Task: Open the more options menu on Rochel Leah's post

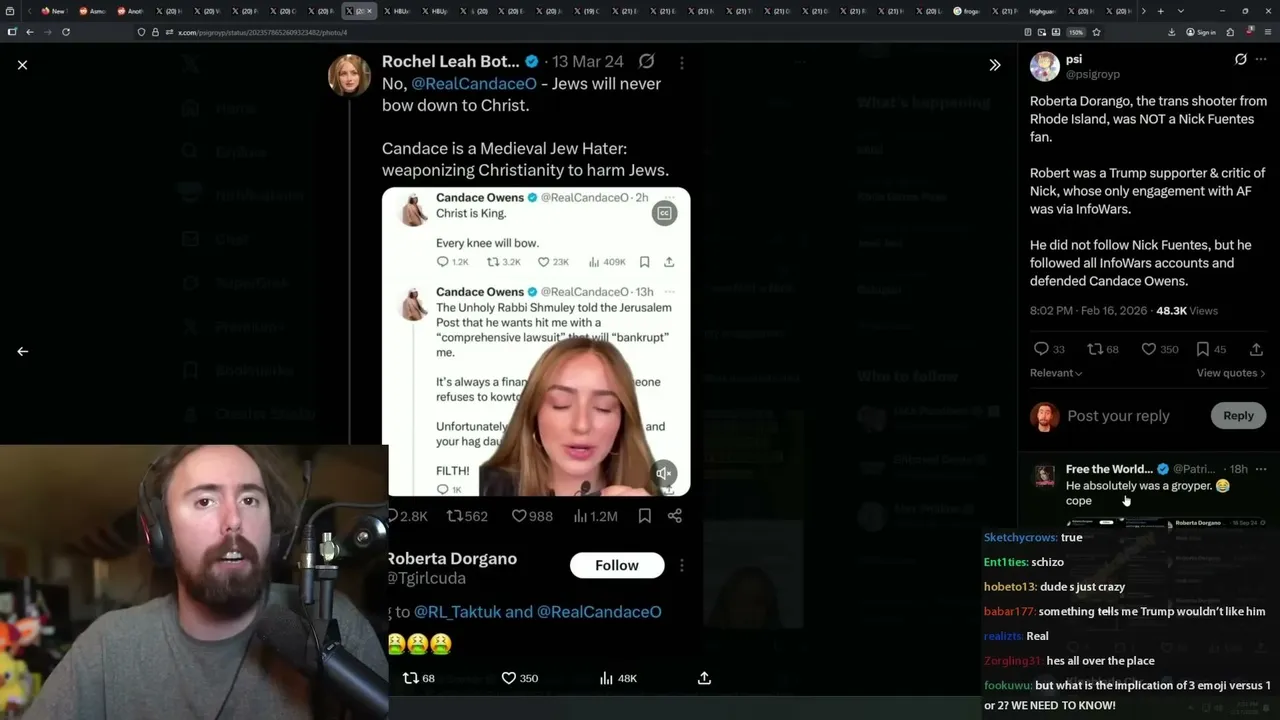Action: [x=682, y=62]
